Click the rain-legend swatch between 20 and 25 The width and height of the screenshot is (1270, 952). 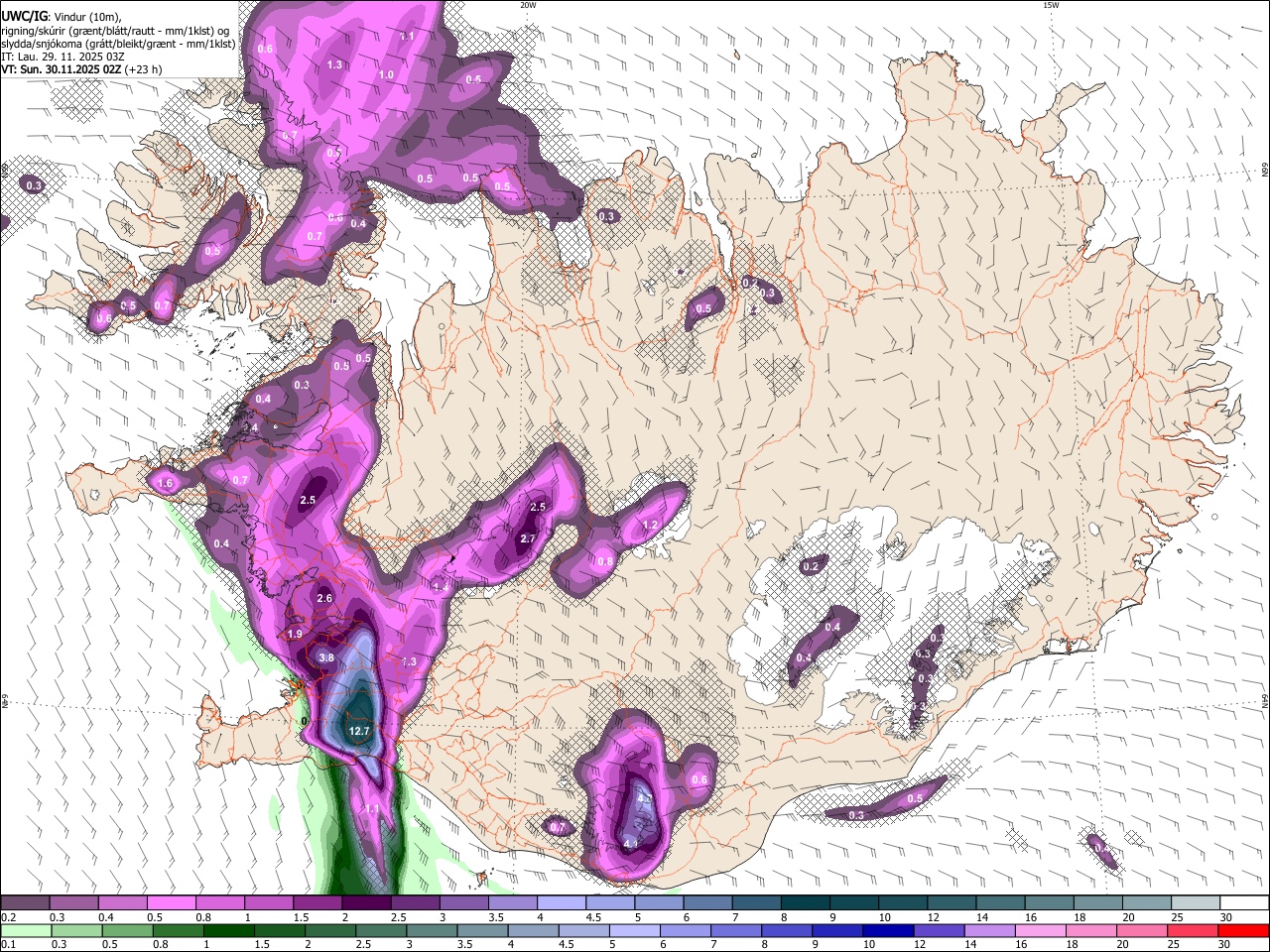coord(1143,930)
